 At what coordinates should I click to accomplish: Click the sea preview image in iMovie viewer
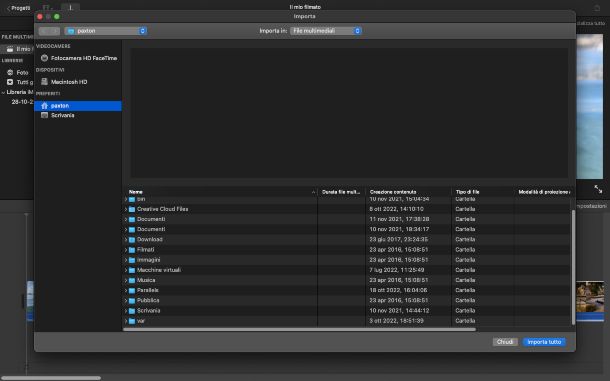point(589,107)
